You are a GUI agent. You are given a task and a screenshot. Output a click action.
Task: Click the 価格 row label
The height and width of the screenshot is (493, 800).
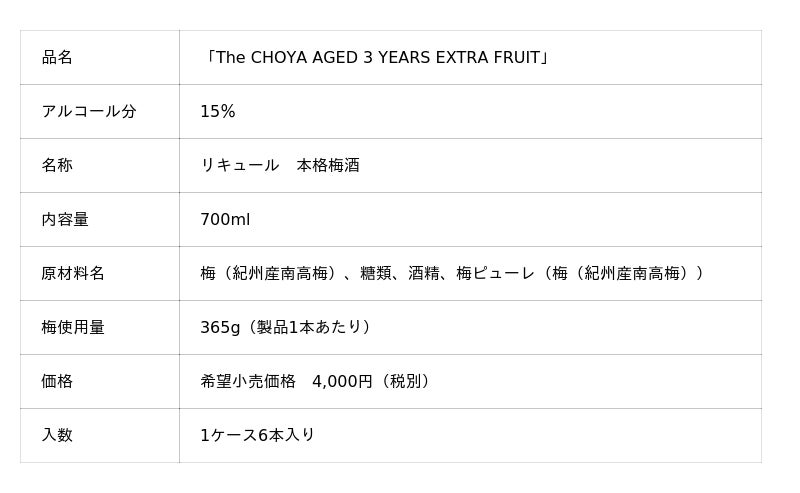pyautogui.click(x=57, y=382)
